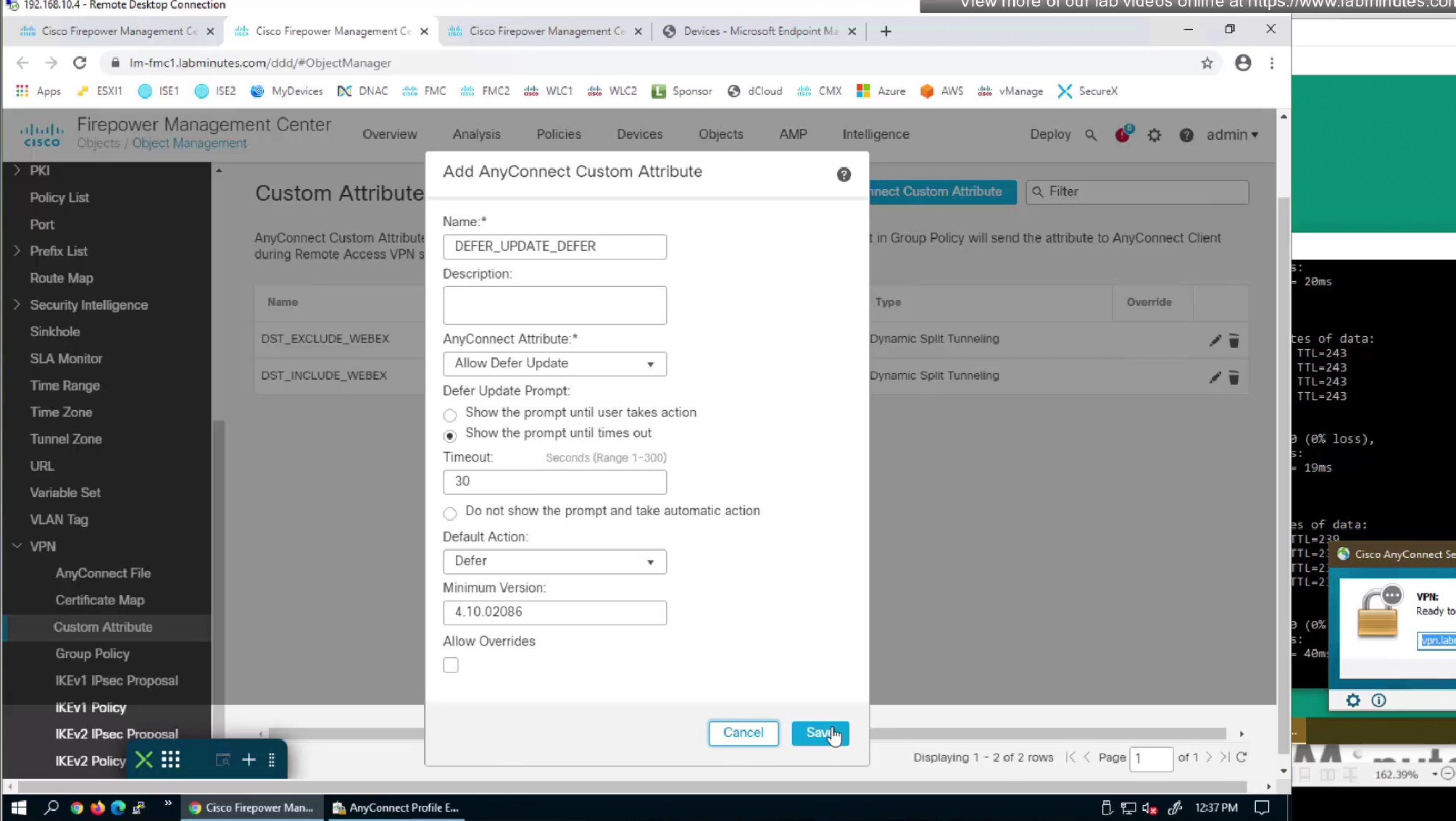Open the FMC settings gear icon
Viewport: 1456px width, 821px height.
(1155, 136)
